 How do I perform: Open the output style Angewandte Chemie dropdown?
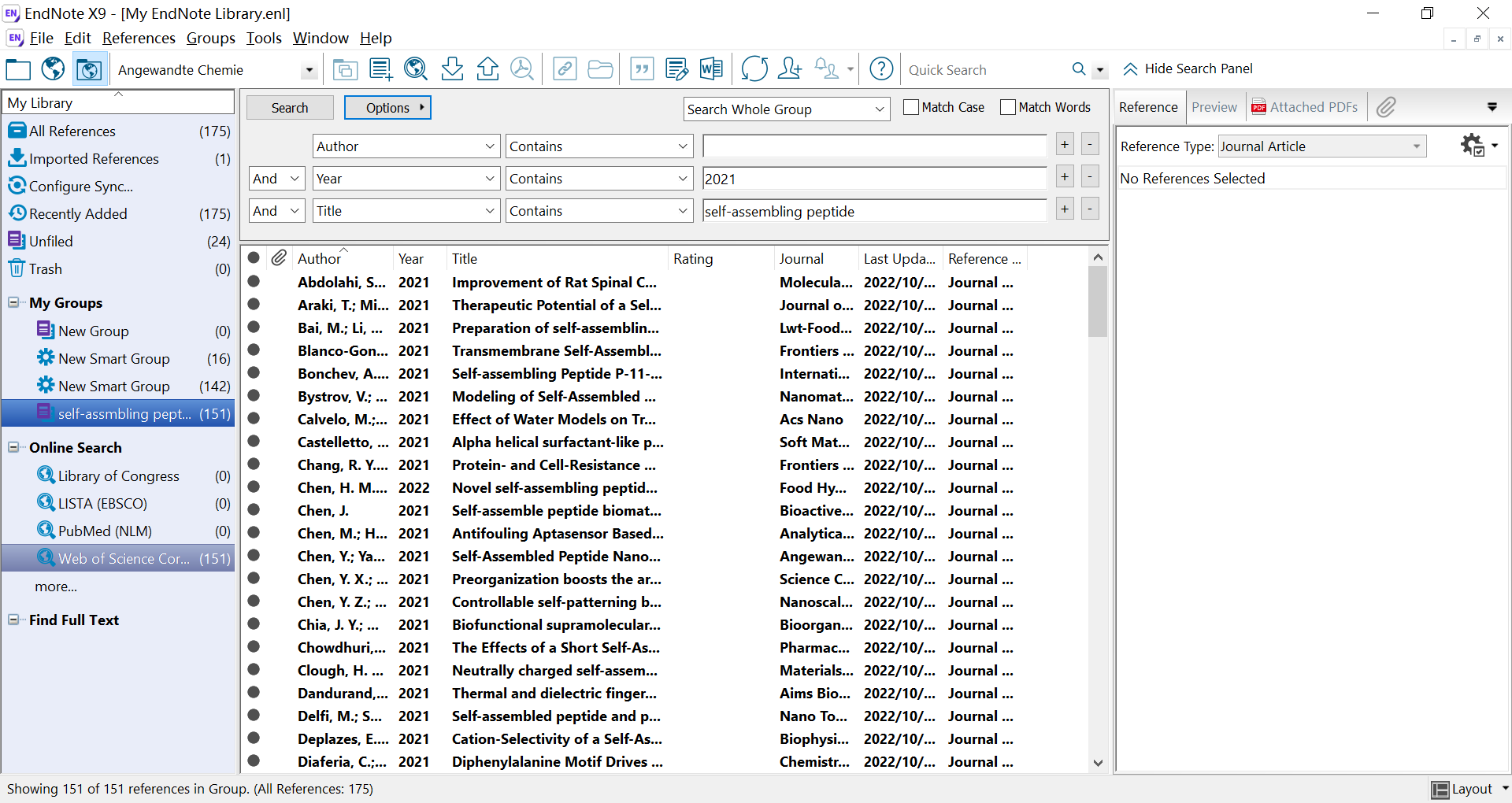309,70
